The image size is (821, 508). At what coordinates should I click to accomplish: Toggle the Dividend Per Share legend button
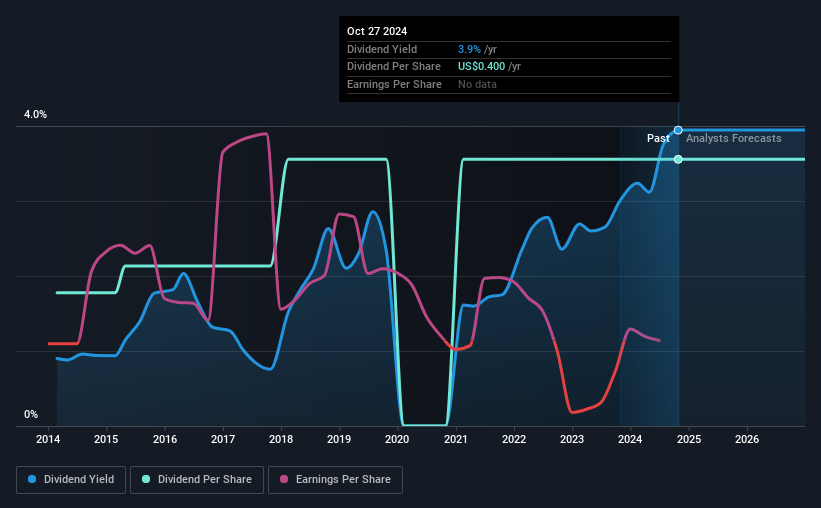[x=197, y=480]
